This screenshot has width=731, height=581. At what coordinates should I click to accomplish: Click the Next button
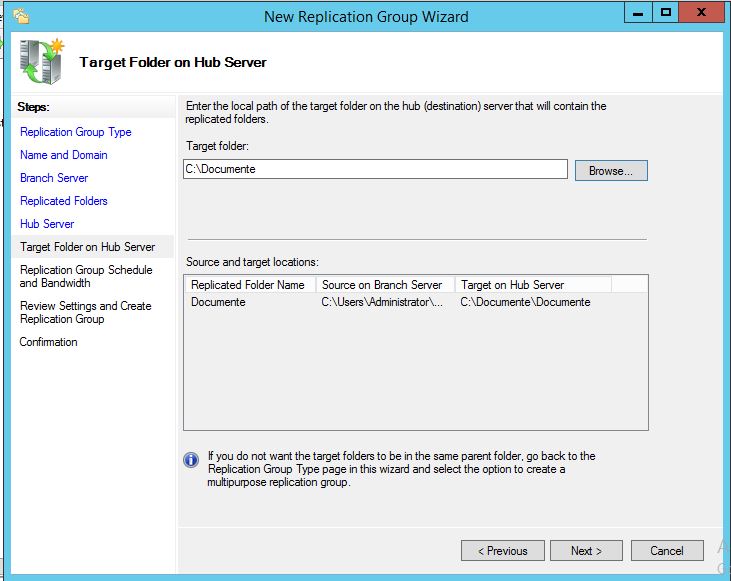[x=586, y=551]
